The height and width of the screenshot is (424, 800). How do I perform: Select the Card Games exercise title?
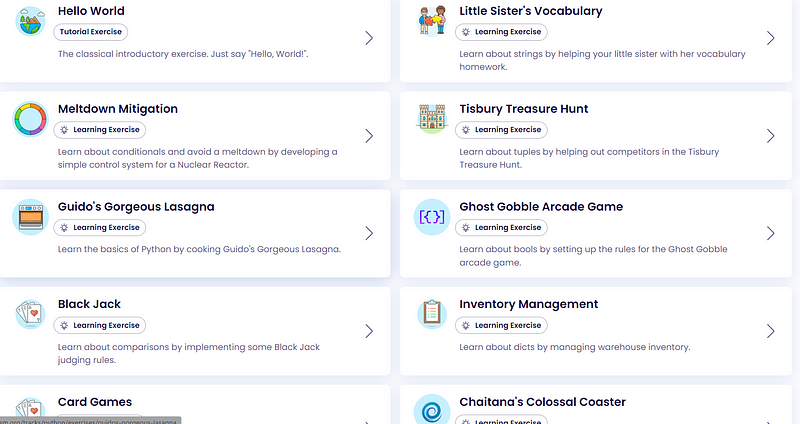pyautogui.click(x=94, y=402)
